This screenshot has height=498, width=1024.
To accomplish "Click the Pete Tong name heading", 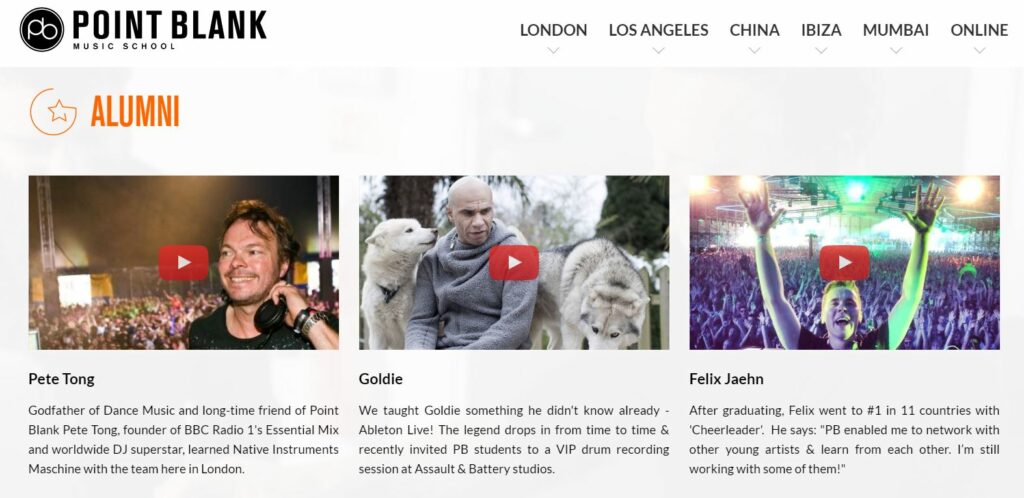I will pos(61,379).
